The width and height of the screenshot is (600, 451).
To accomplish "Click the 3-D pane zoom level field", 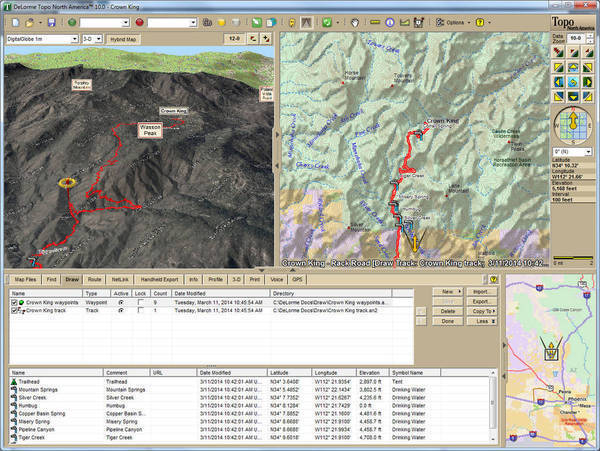I will pyautogui.click(x=234, y=39).
